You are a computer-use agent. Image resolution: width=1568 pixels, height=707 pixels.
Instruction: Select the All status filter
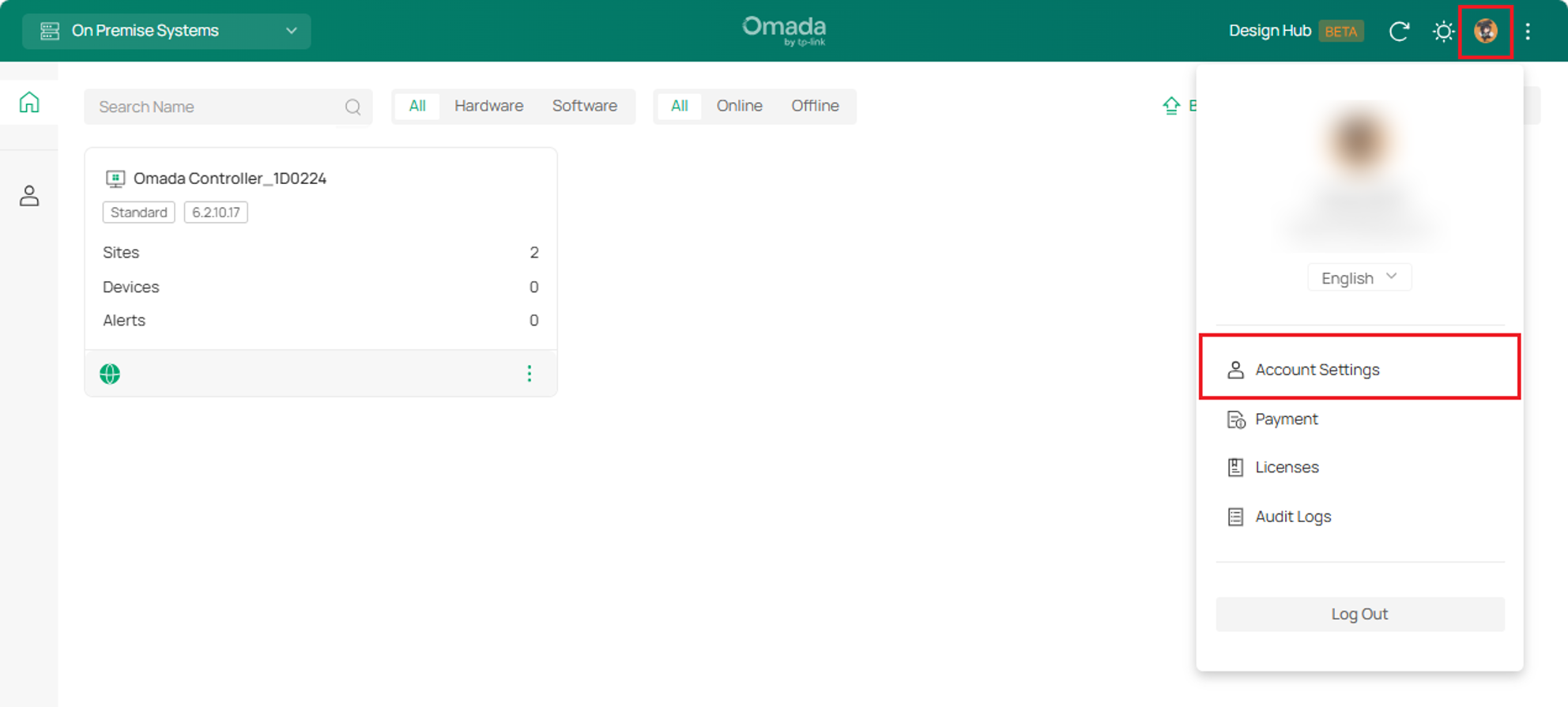click(679, 106)
